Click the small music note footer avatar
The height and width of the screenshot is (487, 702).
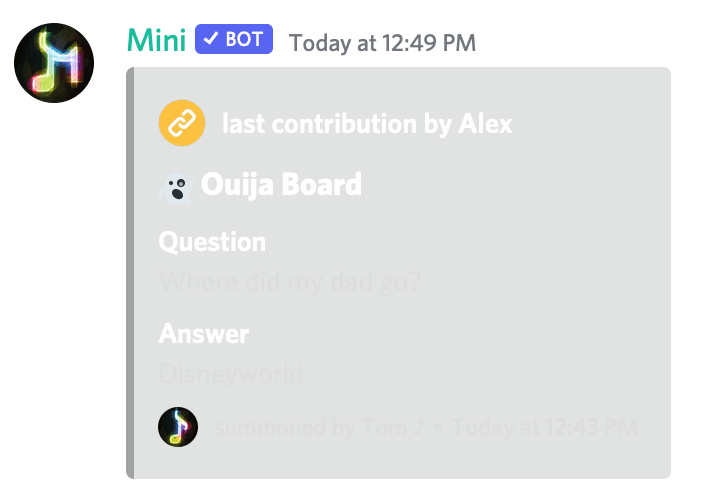(178, 427)
